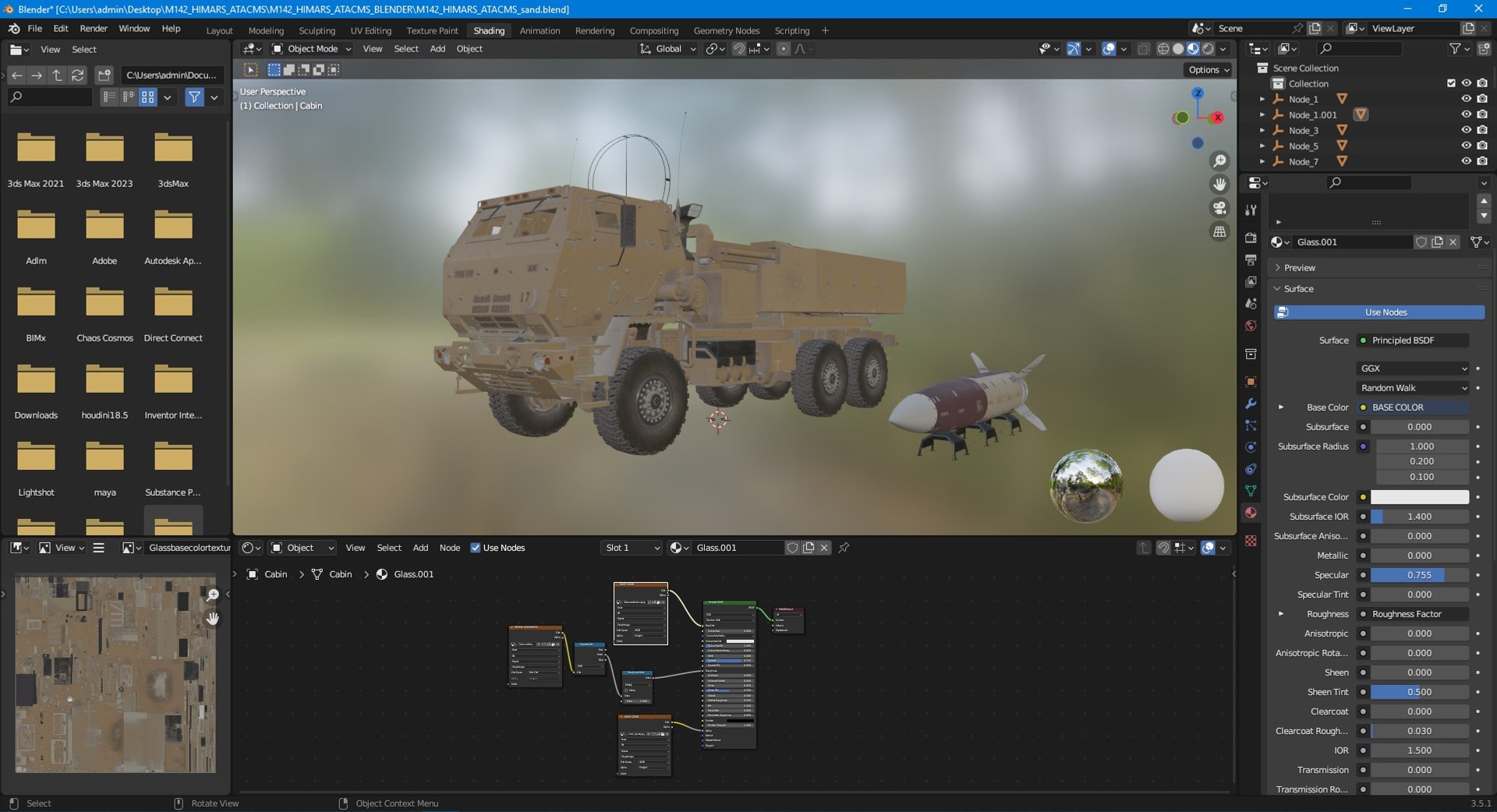The height and width of the screenshot is (812, 1497).
Task: Open the viewport Options dropdown
Action: (x=1209, y=69)
